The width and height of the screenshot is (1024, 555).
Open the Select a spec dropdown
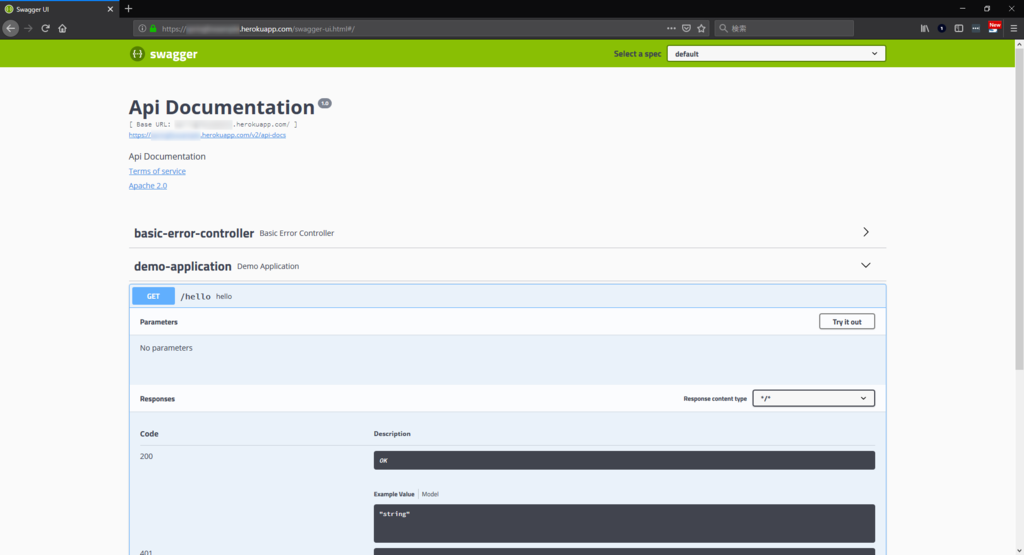pyautogui.click(x=776, y=54)
